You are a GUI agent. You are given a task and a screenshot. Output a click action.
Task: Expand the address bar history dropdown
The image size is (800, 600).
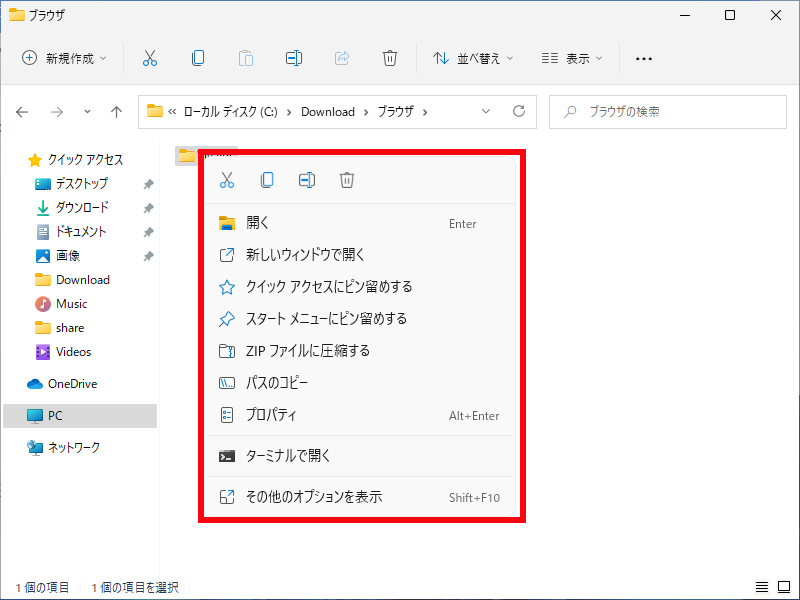486,111
